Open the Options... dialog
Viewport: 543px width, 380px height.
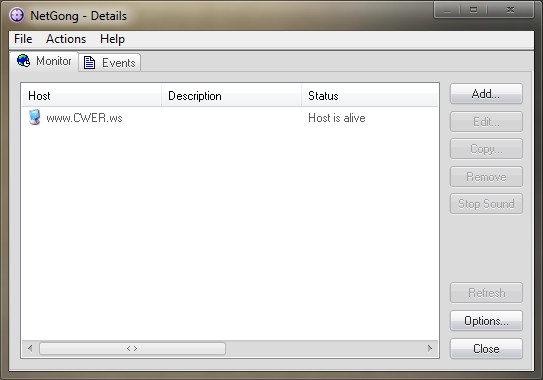(486, 321)
